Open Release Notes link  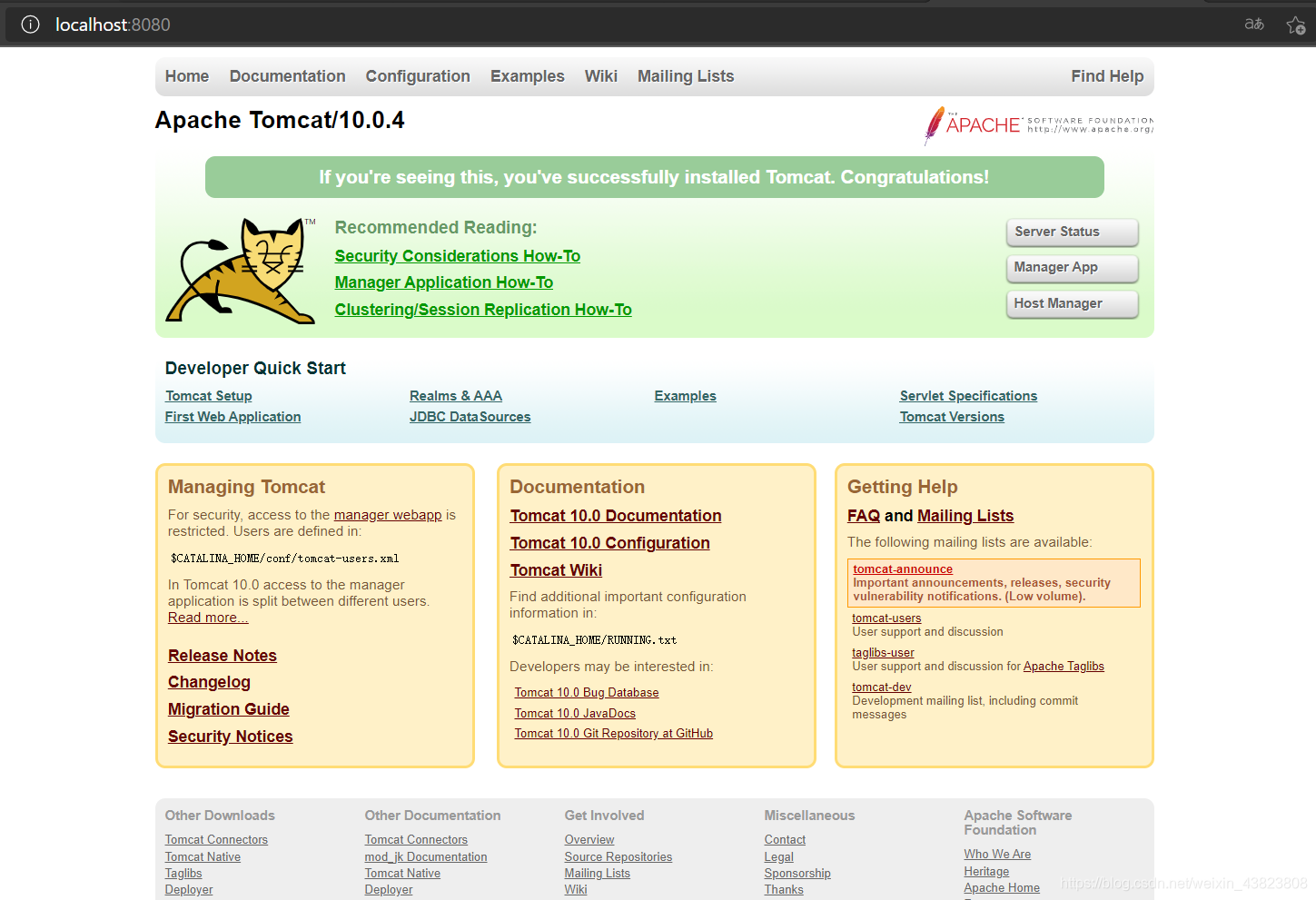(x=223, y=656)
